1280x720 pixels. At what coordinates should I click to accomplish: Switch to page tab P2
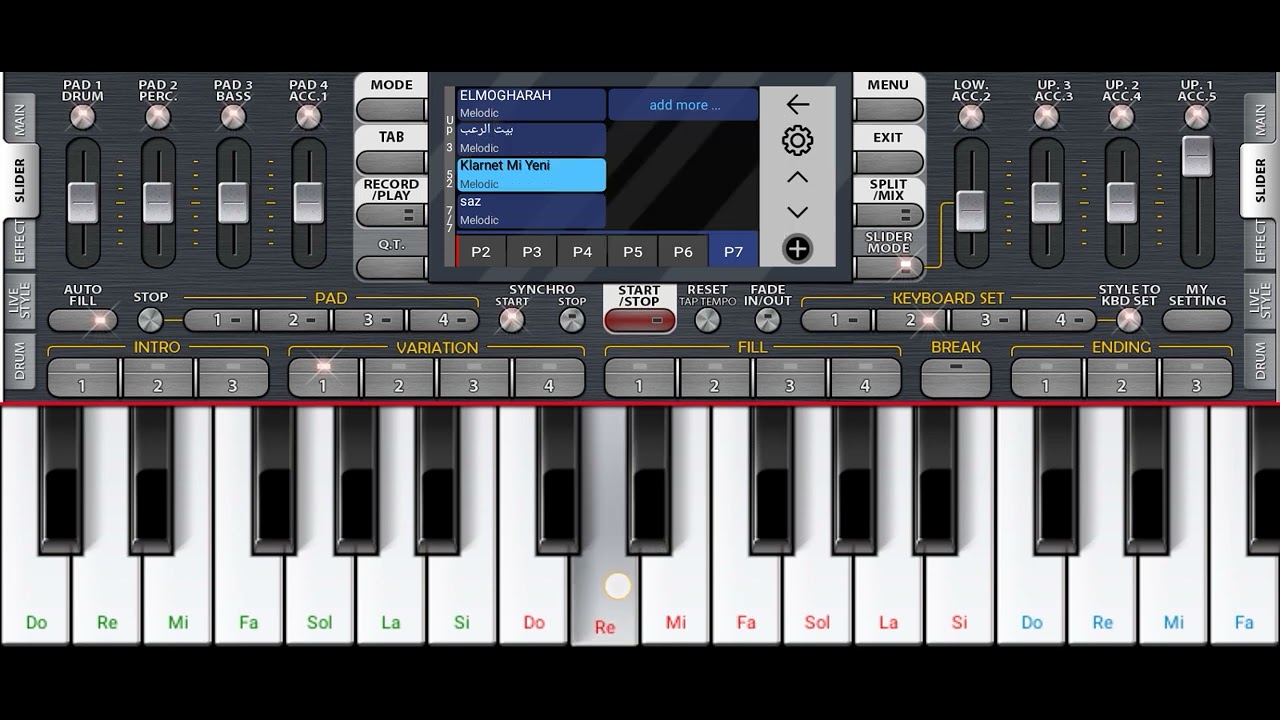481,251
